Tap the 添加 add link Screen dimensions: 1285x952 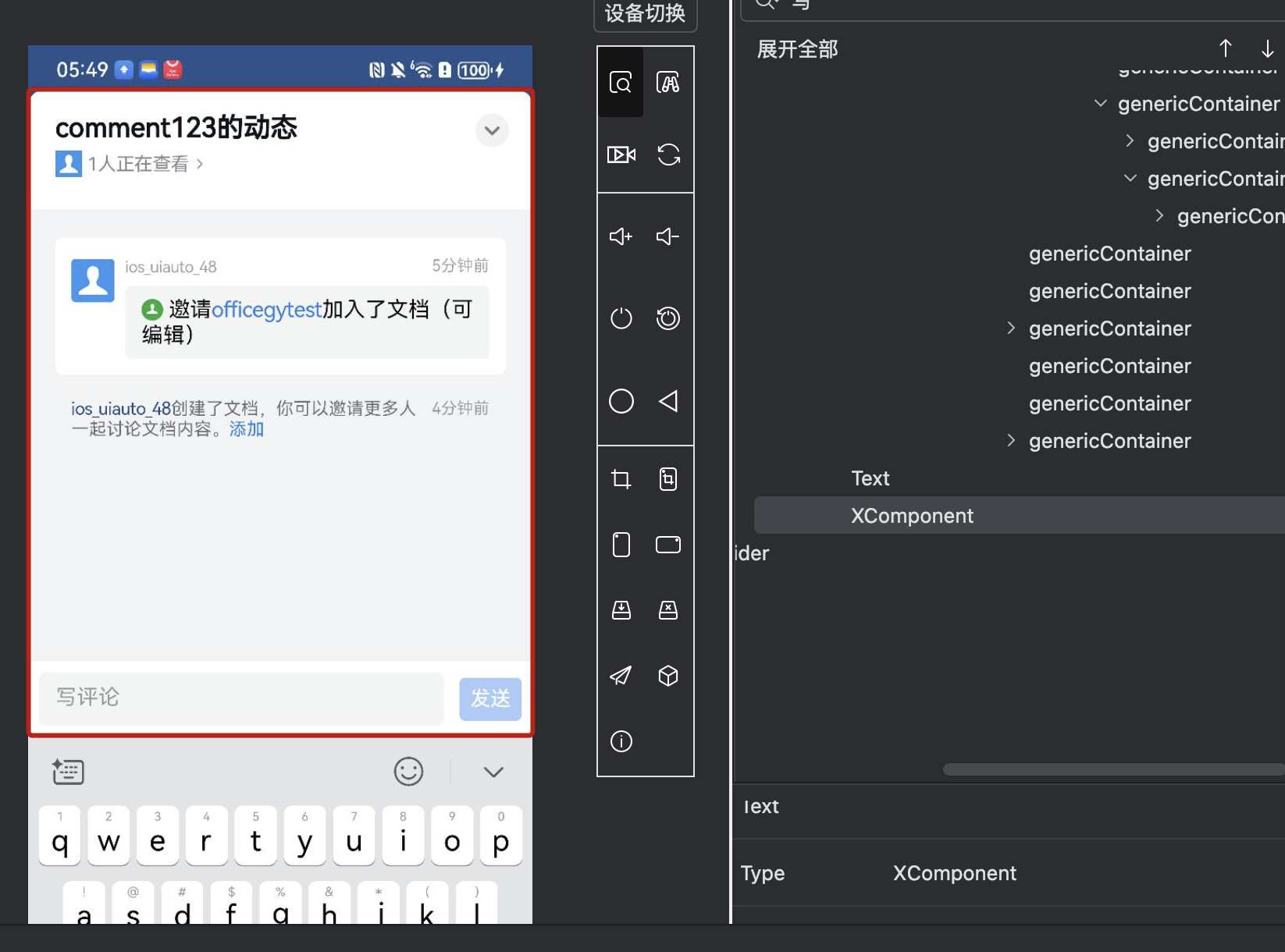pyautogui.click(x=247, y=429)
